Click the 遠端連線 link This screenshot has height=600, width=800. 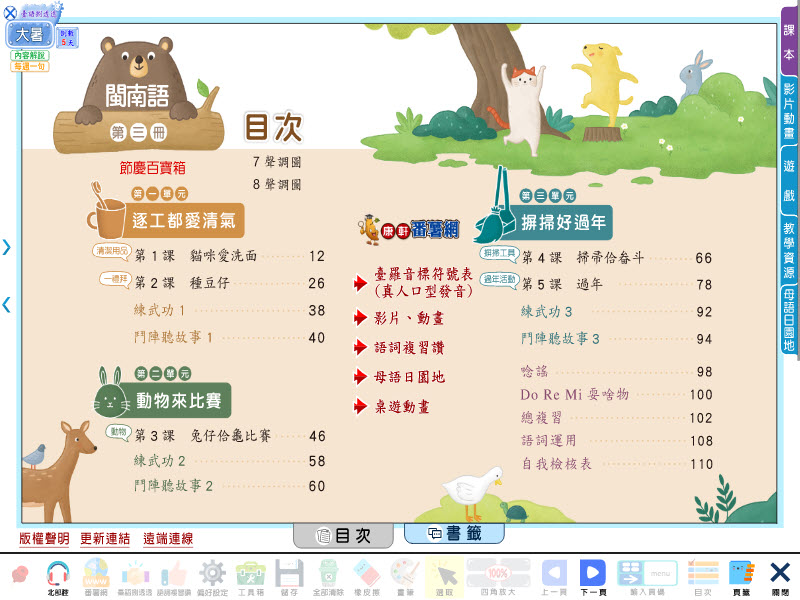(x=168, y=539)
